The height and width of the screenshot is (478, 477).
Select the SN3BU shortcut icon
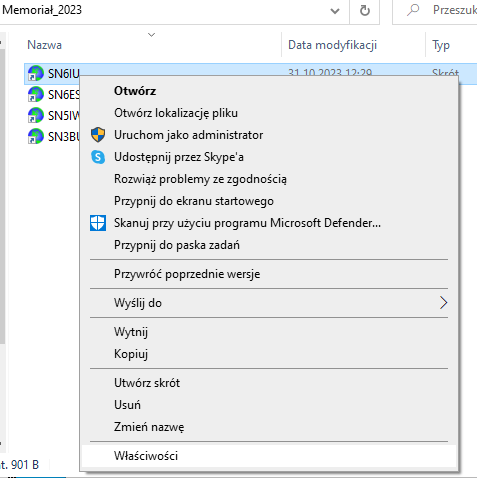[x=36, y=136]
